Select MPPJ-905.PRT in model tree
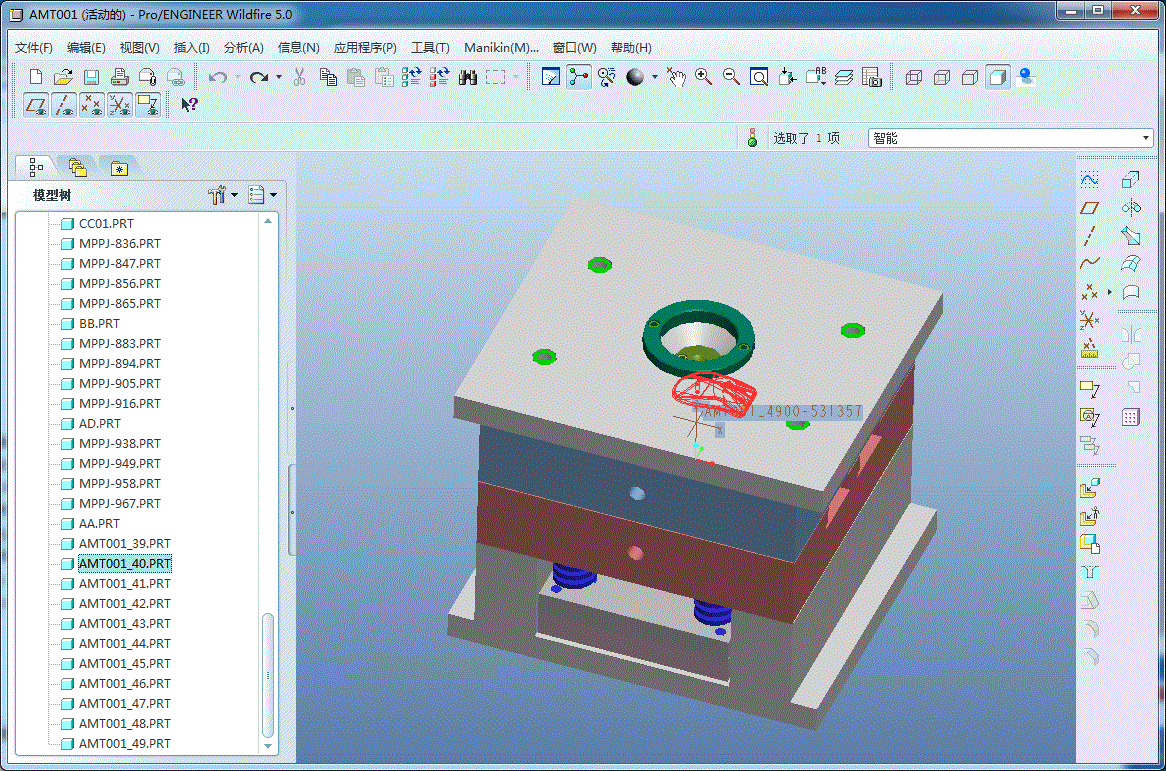This screenshot has width=1166, height=771. pyautogui.click(x=119, y=383)
